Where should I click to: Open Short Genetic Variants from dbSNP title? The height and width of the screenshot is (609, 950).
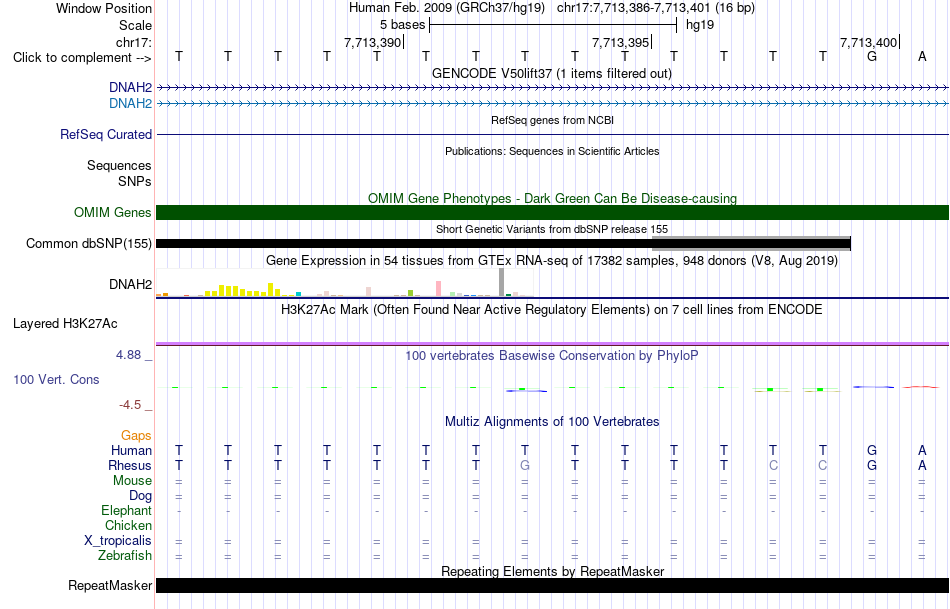552,229
